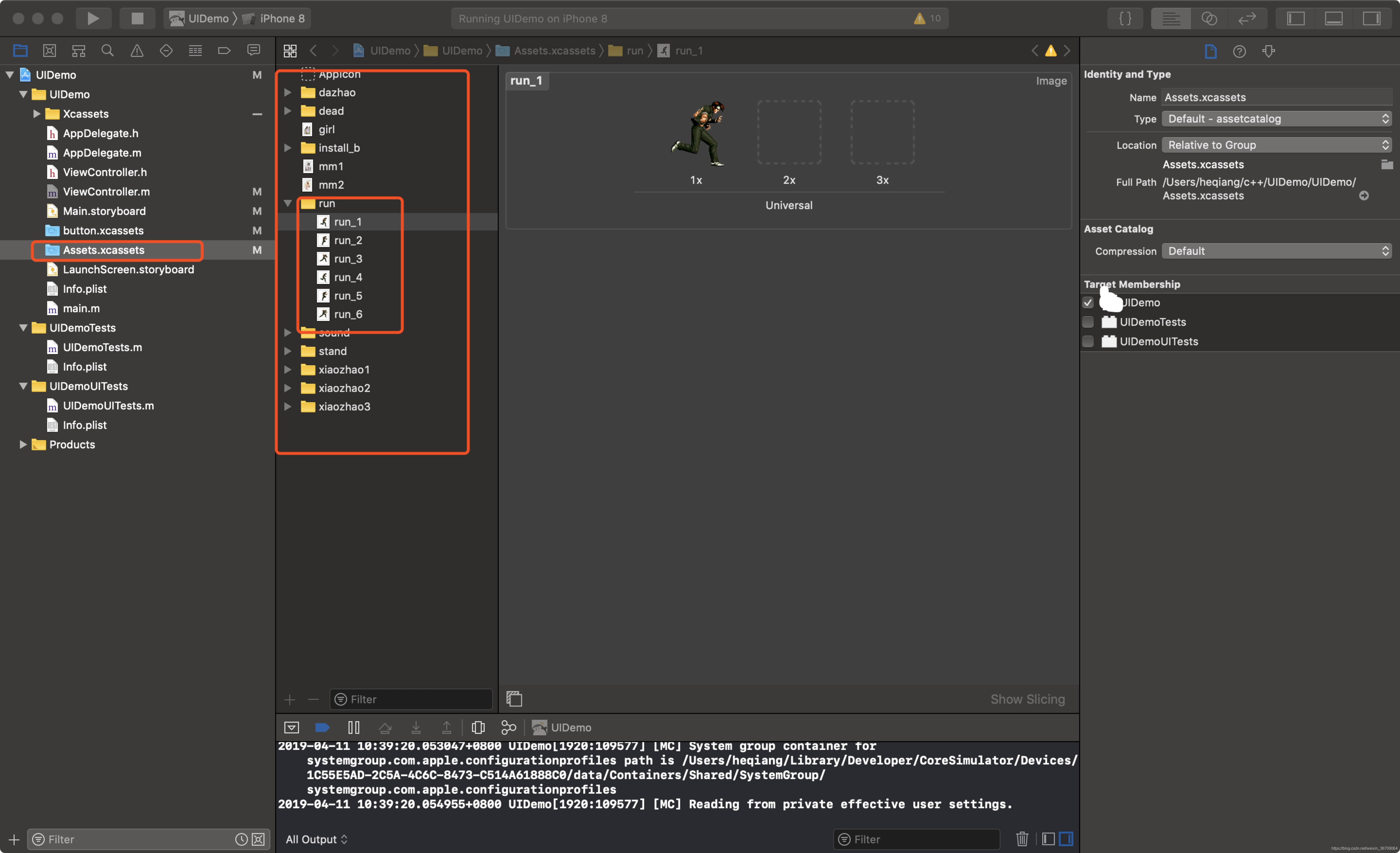Open the Report navigator icon
This screenshot has width=1400, height=853.
pos(254,51)
